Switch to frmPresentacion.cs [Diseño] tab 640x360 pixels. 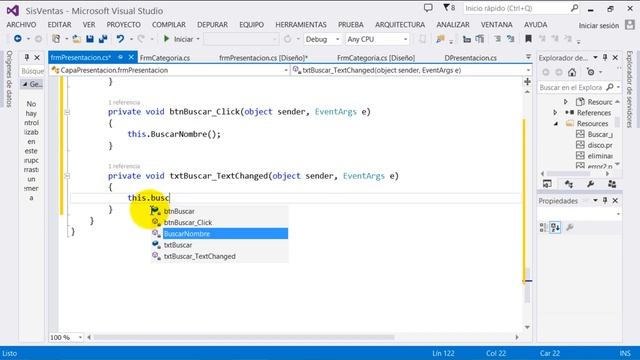(x=264, y=58)
